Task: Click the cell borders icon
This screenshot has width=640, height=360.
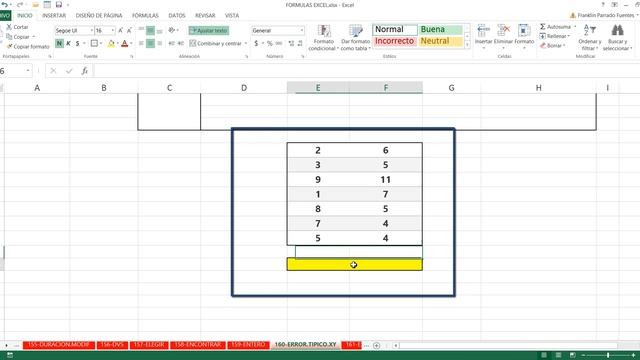Action: tap(94, 43)
